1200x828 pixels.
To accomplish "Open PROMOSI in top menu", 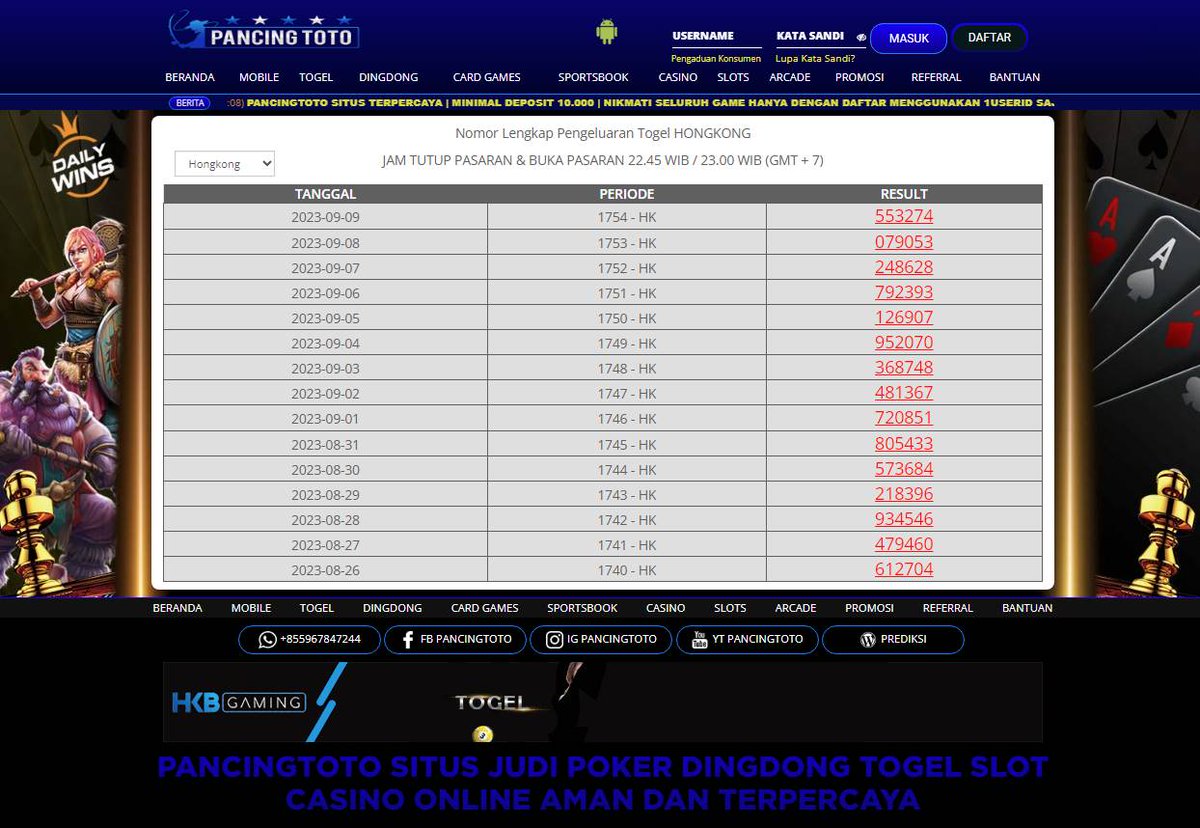I will click(x=860, y=77).
